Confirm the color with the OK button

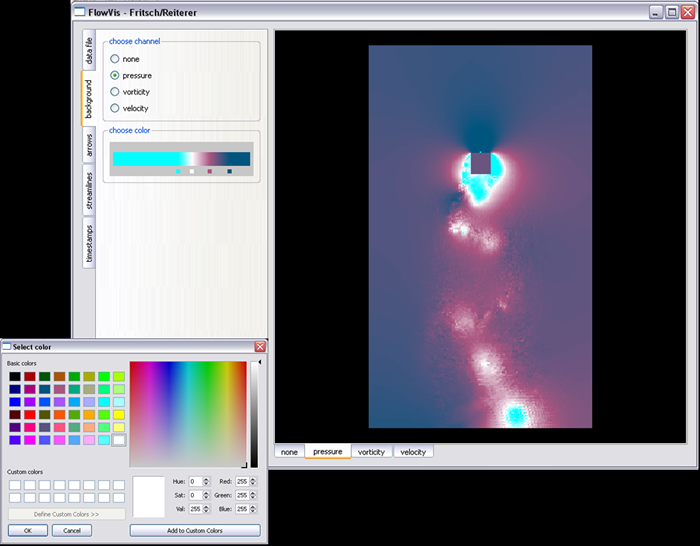pyautogui.click(x=28, y=530)
